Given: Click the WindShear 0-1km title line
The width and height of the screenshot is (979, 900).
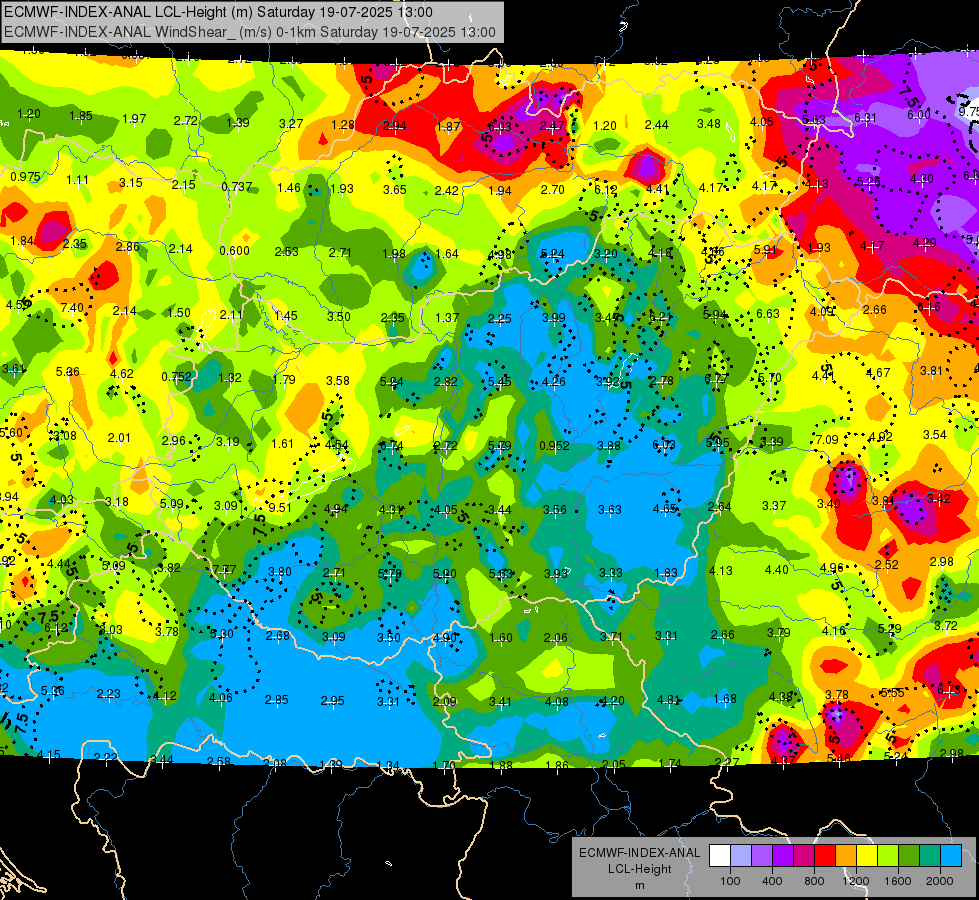Looking at the screenshot, I should point(250,32).
